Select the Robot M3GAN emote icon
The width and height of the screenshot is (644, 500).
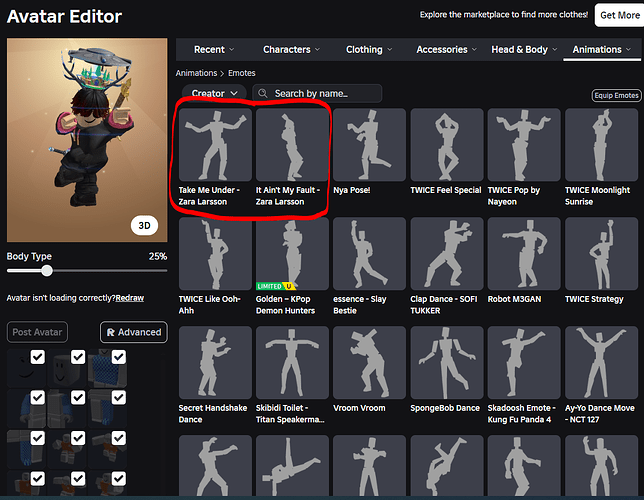click(x=524, y=253)
